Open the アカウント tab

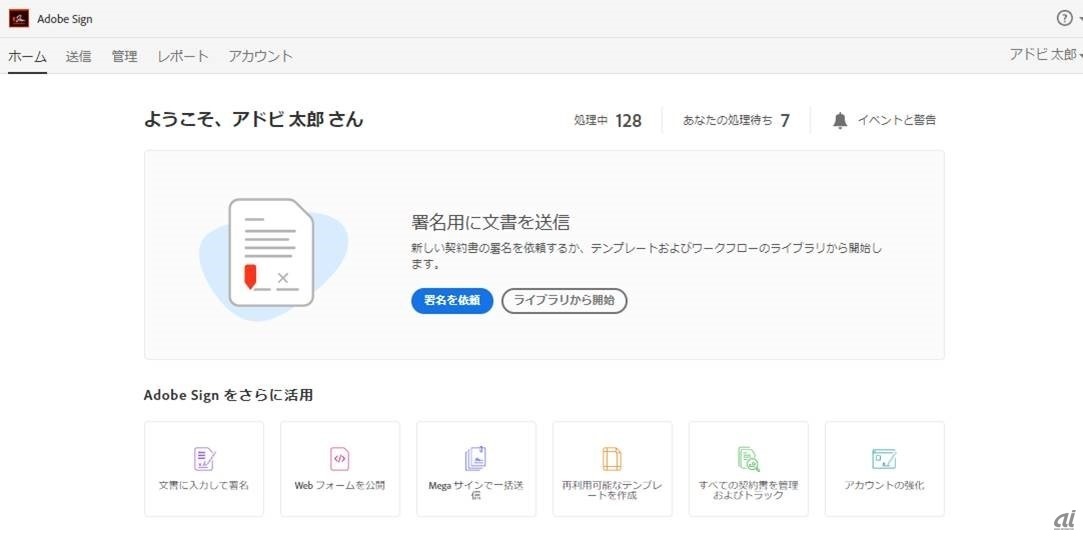[x=260, y=56]
